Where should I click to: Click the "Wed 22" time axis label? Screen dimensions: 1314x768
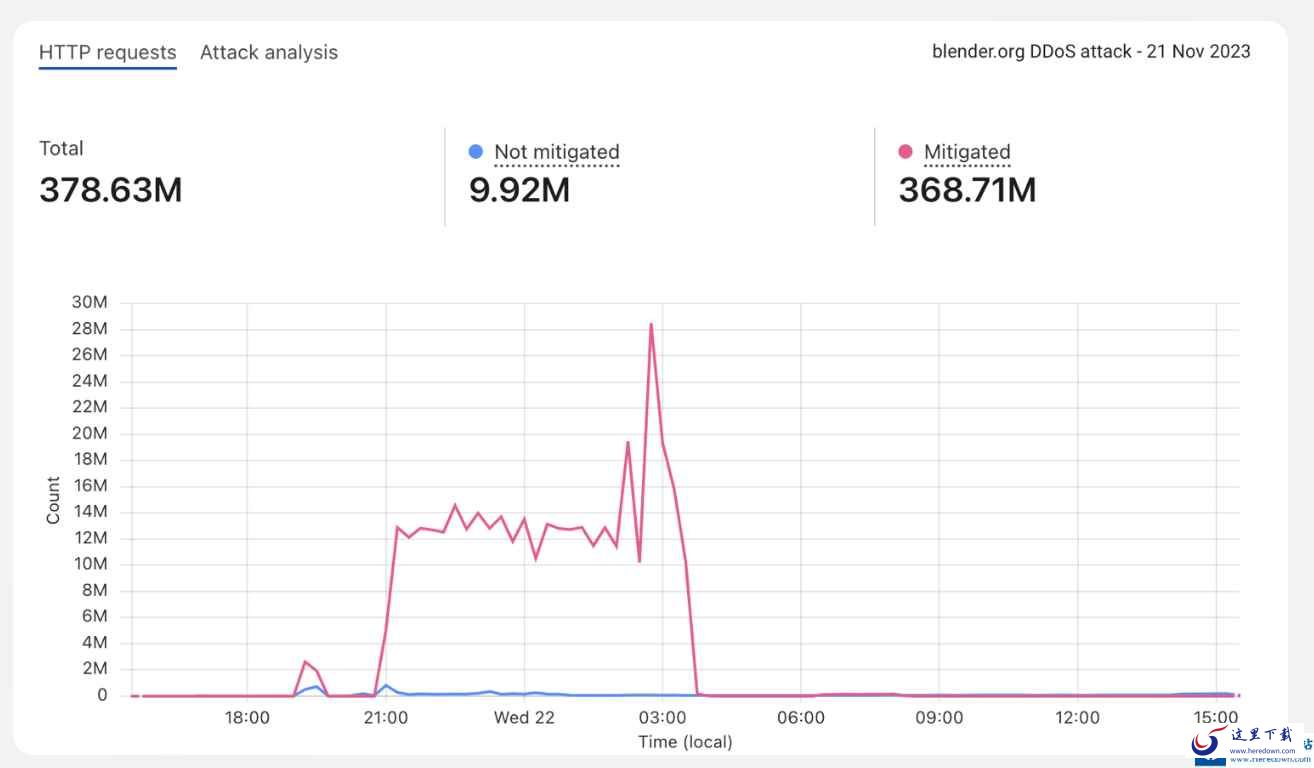[x=524, y=717]
